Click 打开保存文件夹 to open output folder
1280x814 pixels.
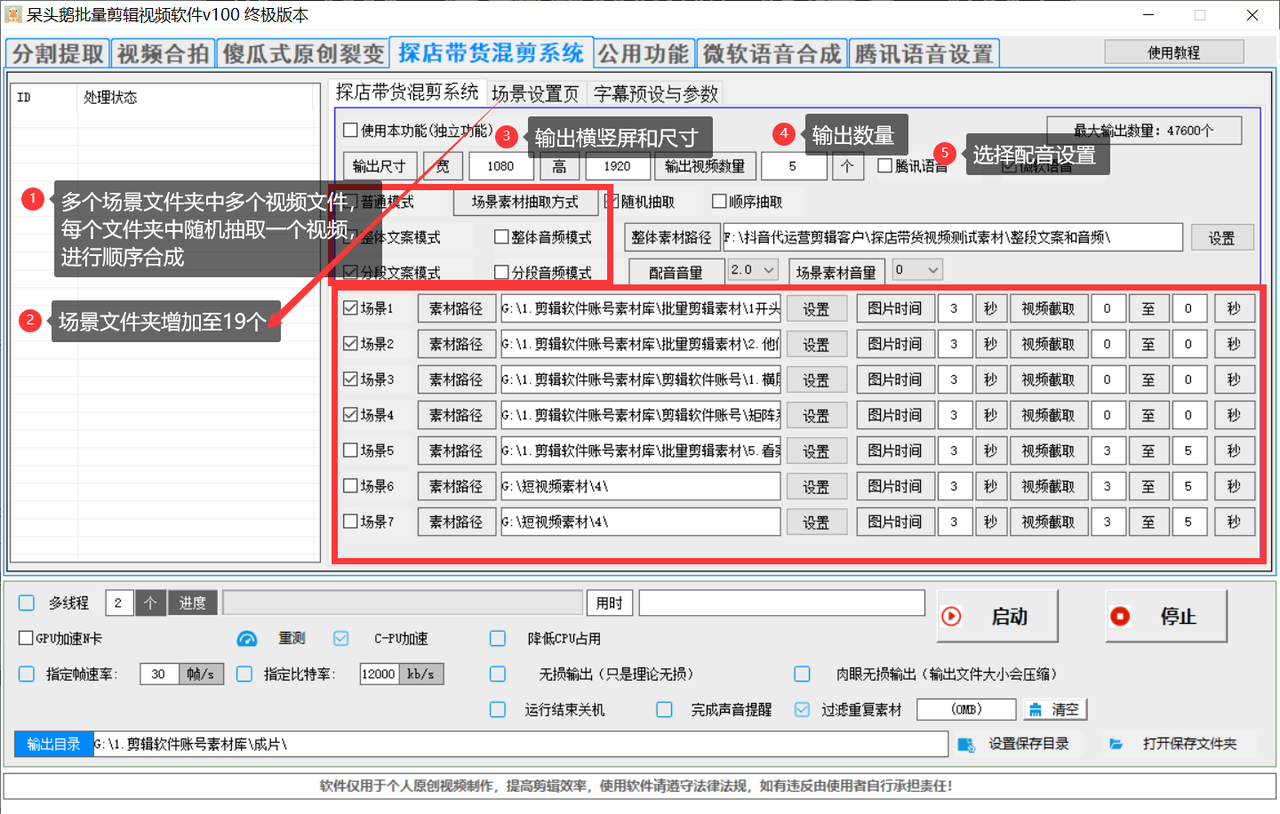tap(1174, 744)
